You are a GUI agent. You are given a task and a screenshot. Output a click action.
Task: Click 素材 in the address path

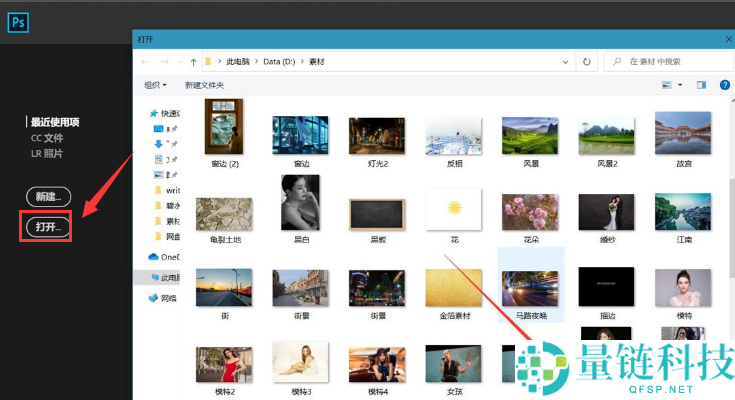pos(316,62)
